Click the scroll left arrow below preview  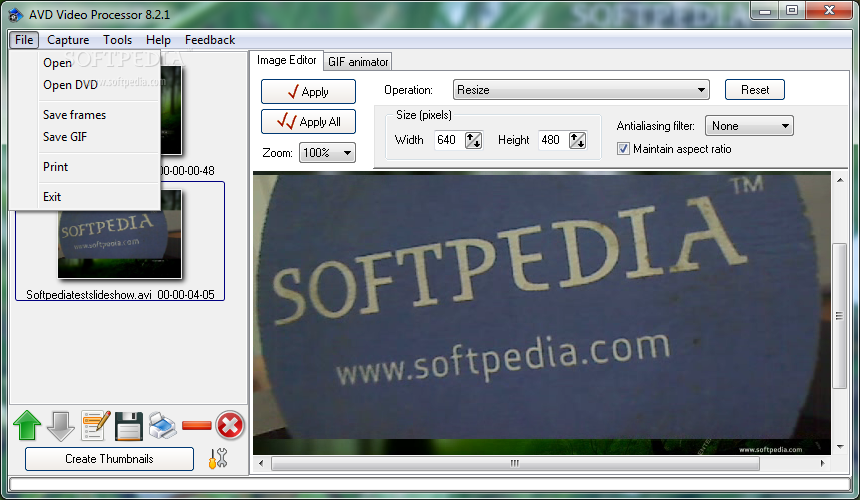261,463
